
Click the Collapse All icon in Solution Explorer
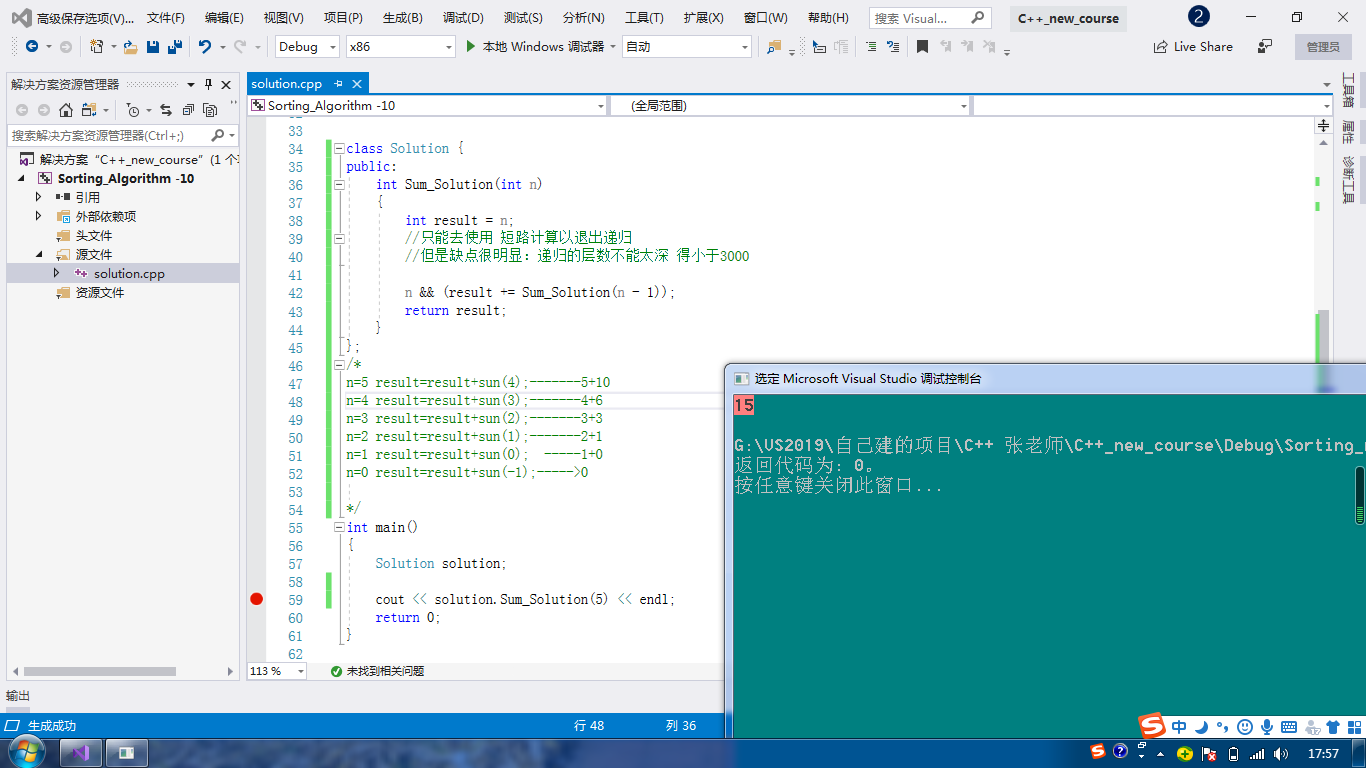point(188,110)
